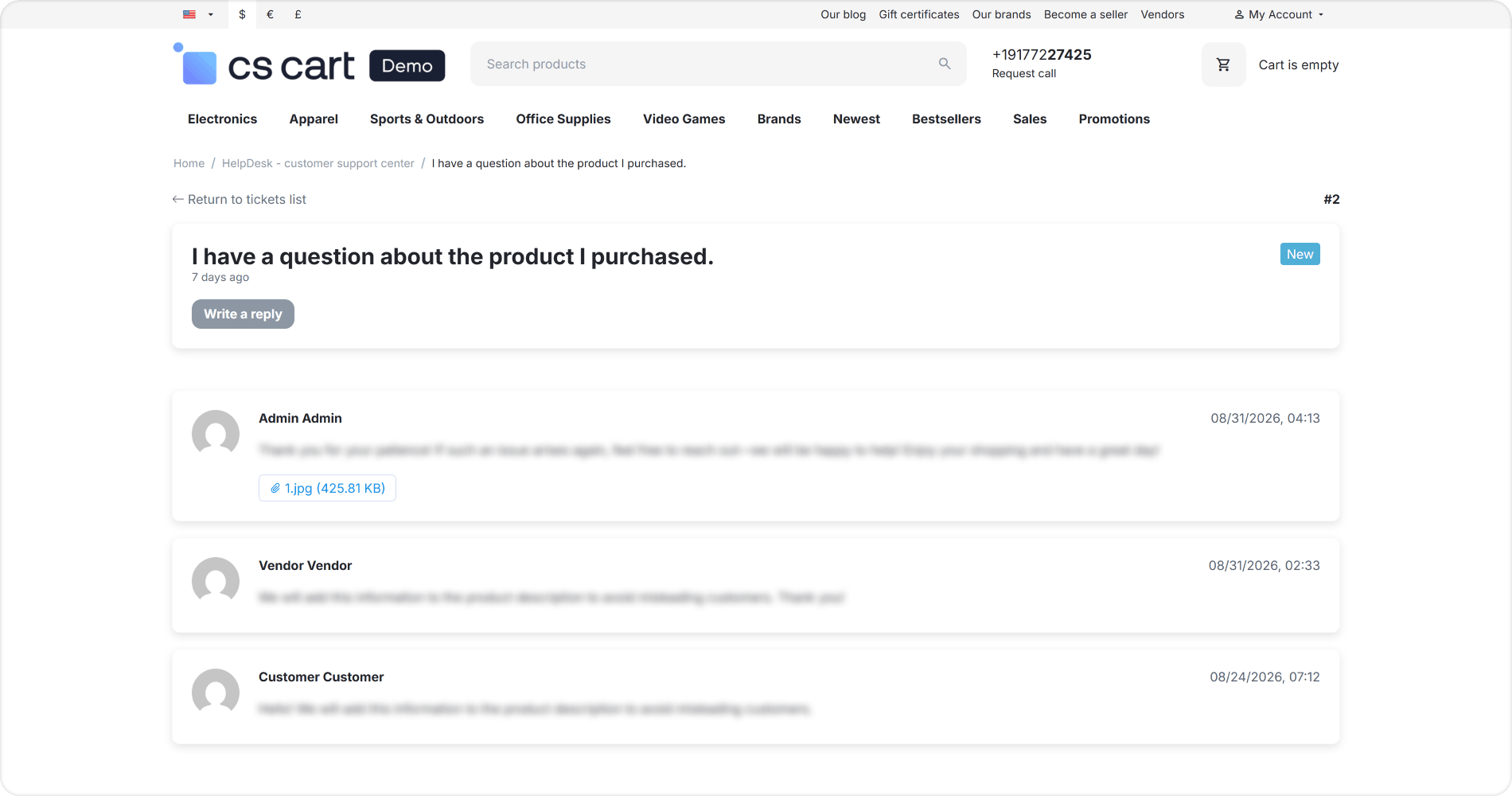
Task: Click the Become a seller link
Action: click(1085, 14)
